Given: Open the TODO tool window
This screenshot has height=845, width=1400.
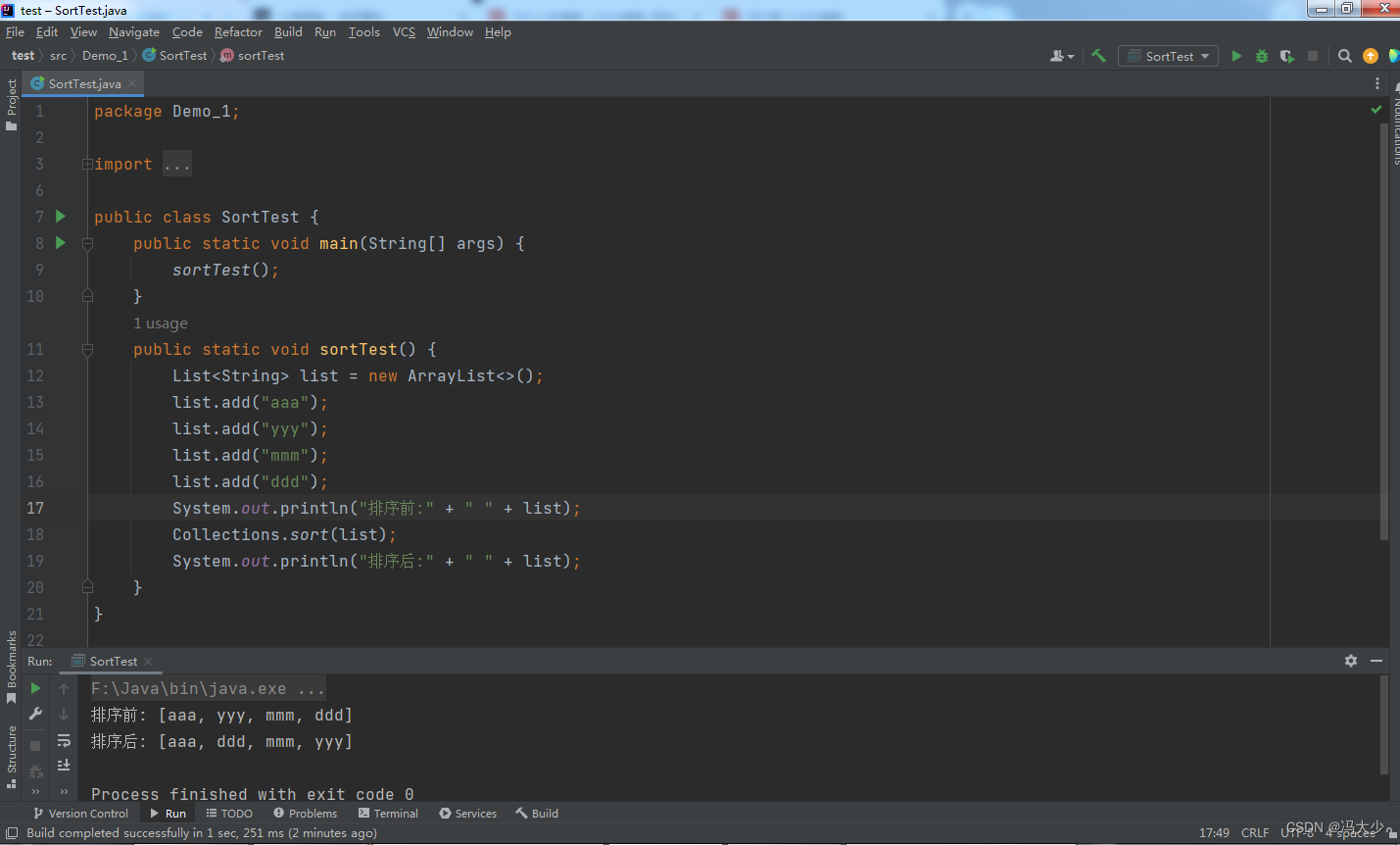Looking at the screenshot, I should coord(229,813).
